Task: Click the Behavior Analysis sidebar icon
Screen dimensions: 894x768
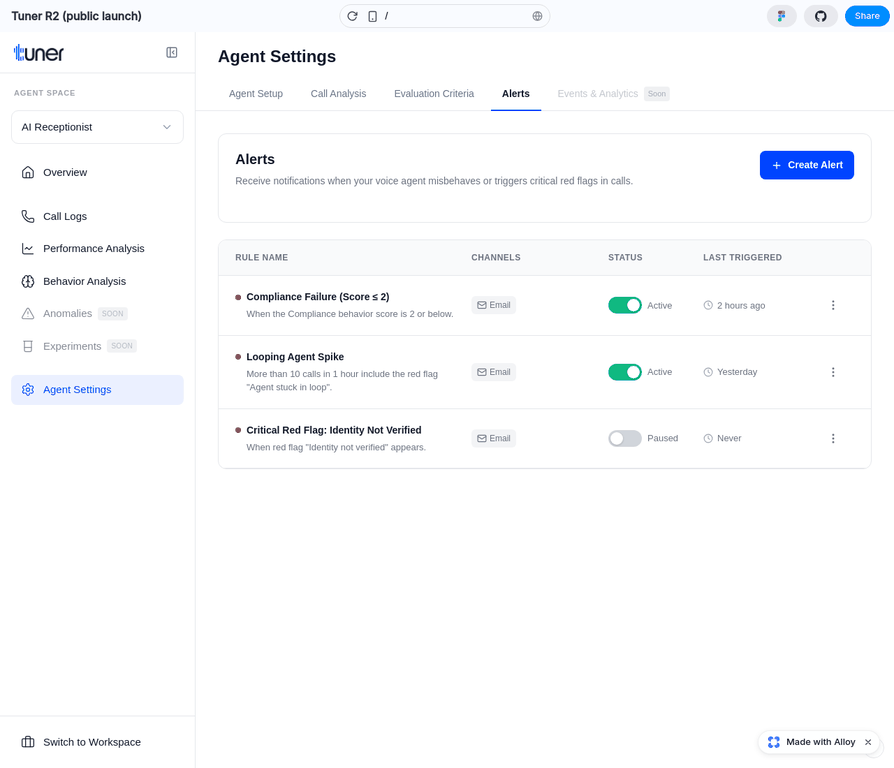Action: click(x=28, y=281)
